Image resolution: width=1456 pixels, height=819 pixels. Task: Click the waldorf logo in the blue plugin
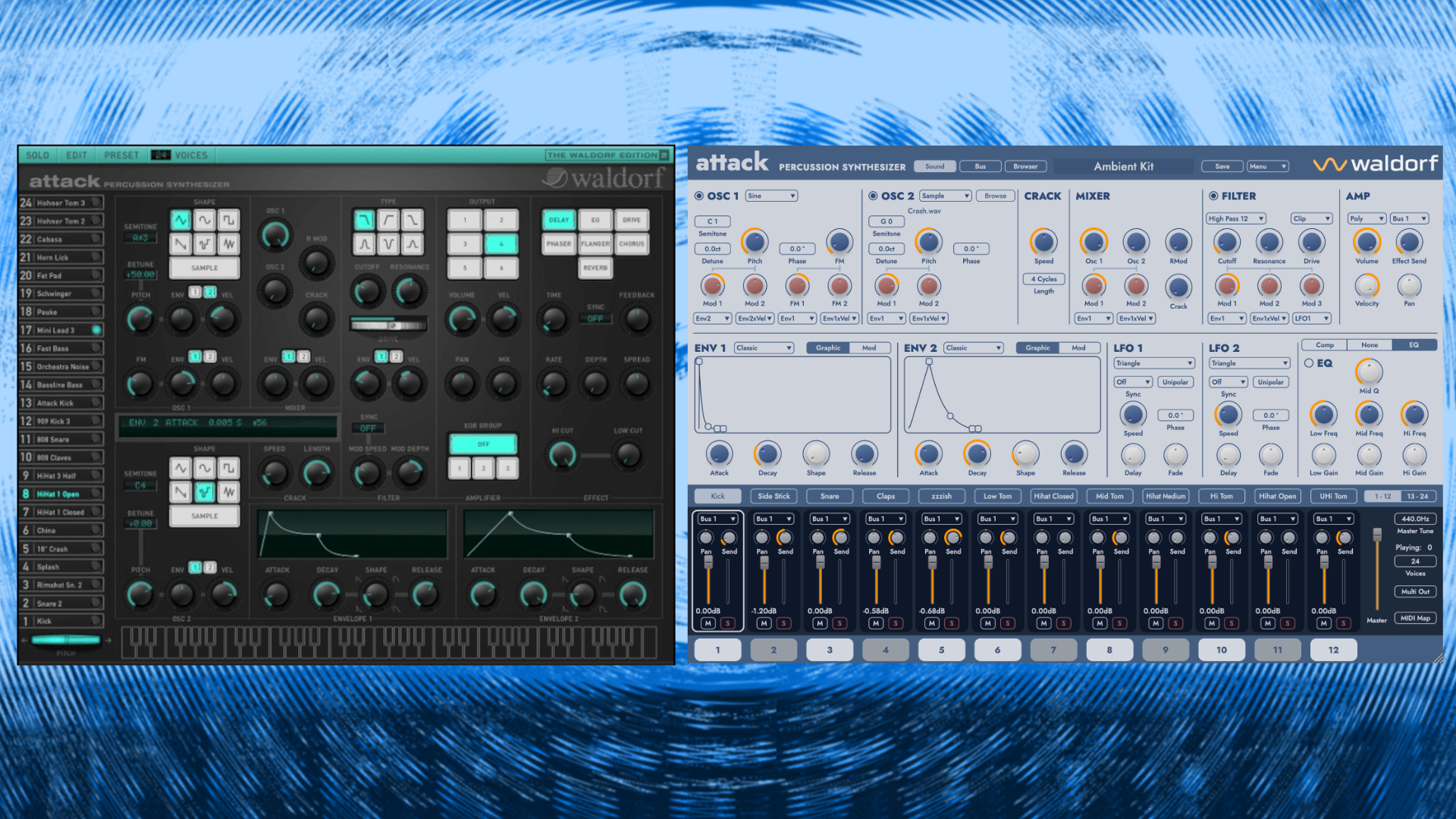click(x=1375, y=164)
